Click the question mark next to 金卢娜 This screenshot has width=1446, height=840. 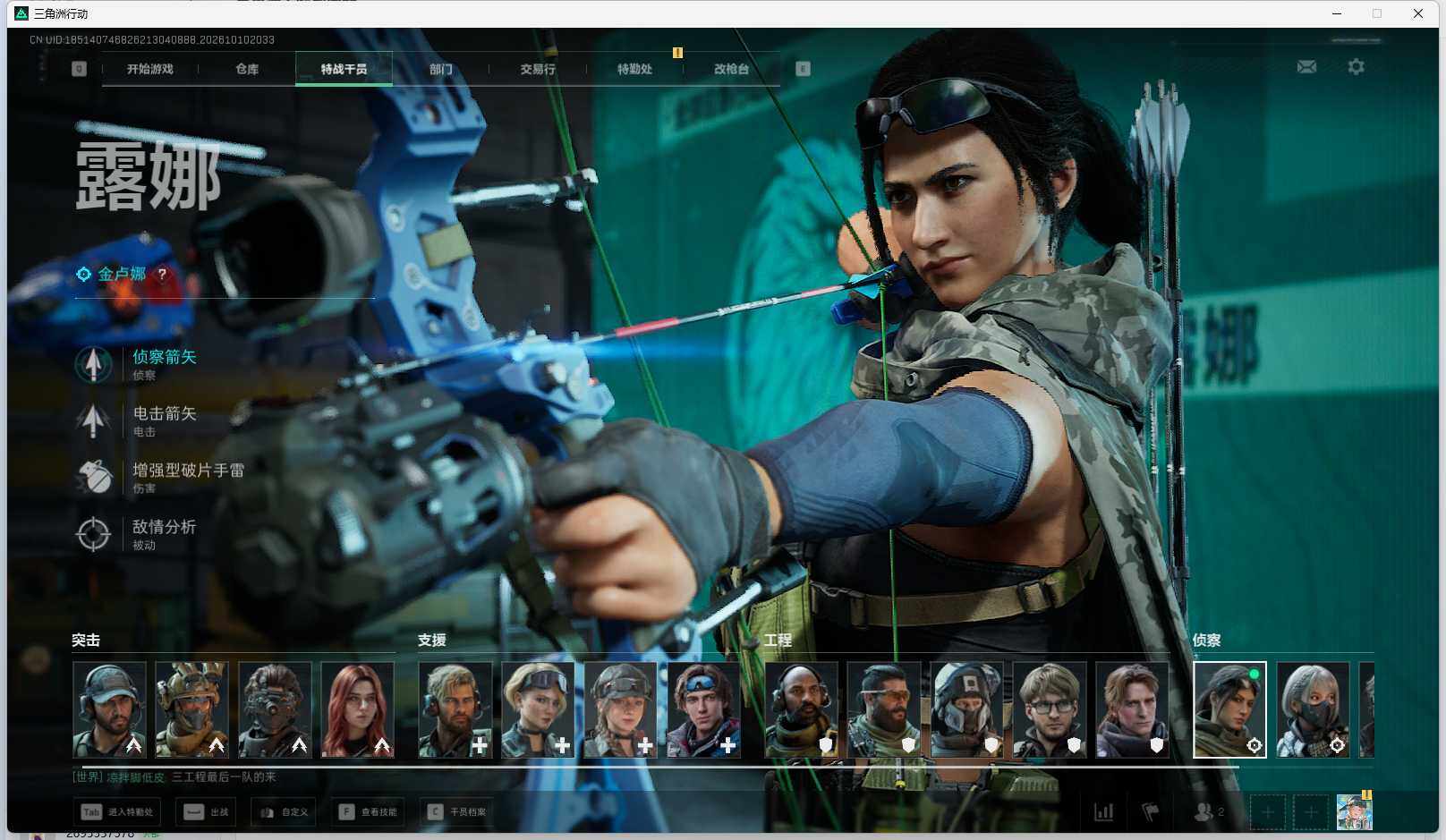click(162, 274)
